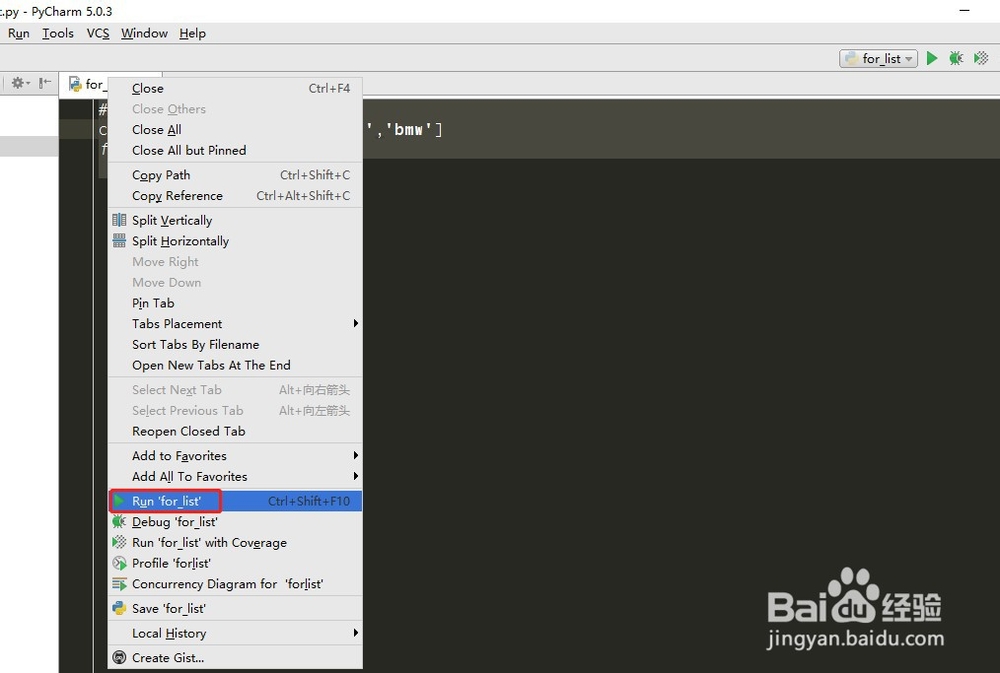Select Close All but Pinned
1000x673 pixels.
coord(235,151)
